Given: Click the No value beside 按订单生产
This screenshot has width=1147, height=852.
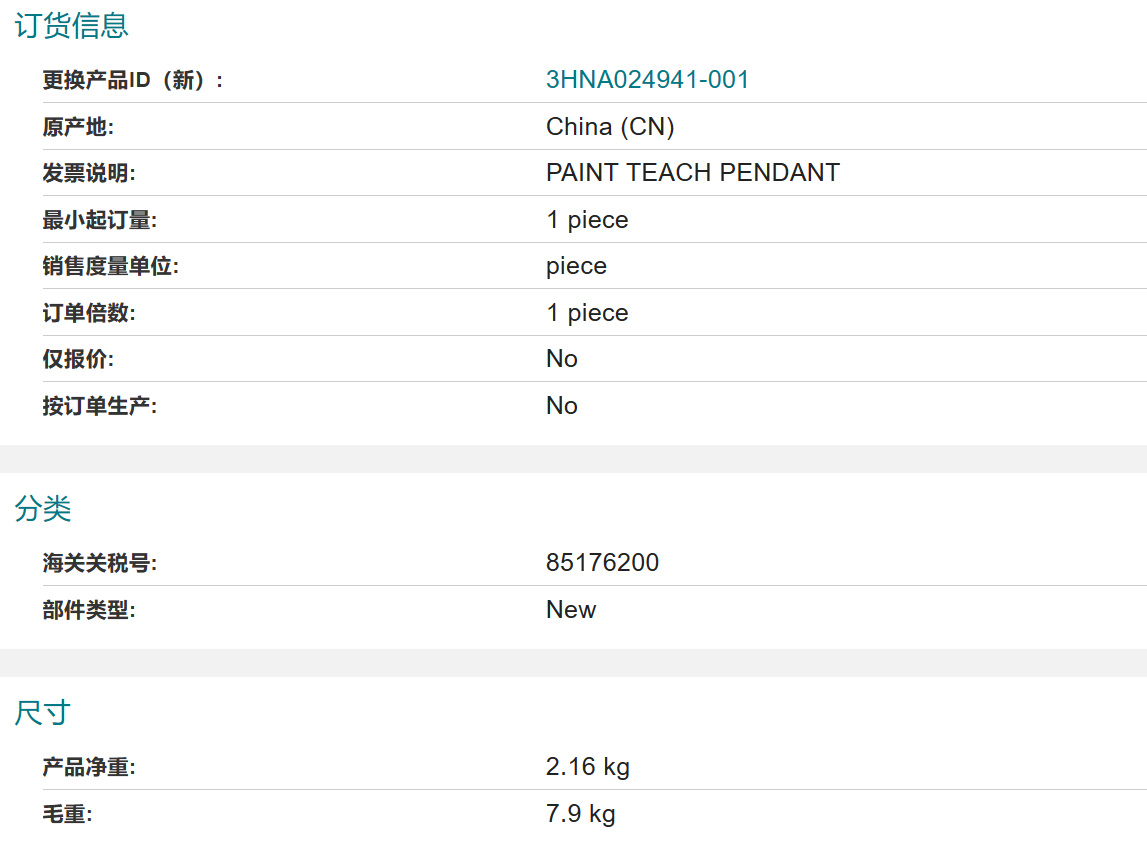Looking at the screenshot, I should click(562, 406).
